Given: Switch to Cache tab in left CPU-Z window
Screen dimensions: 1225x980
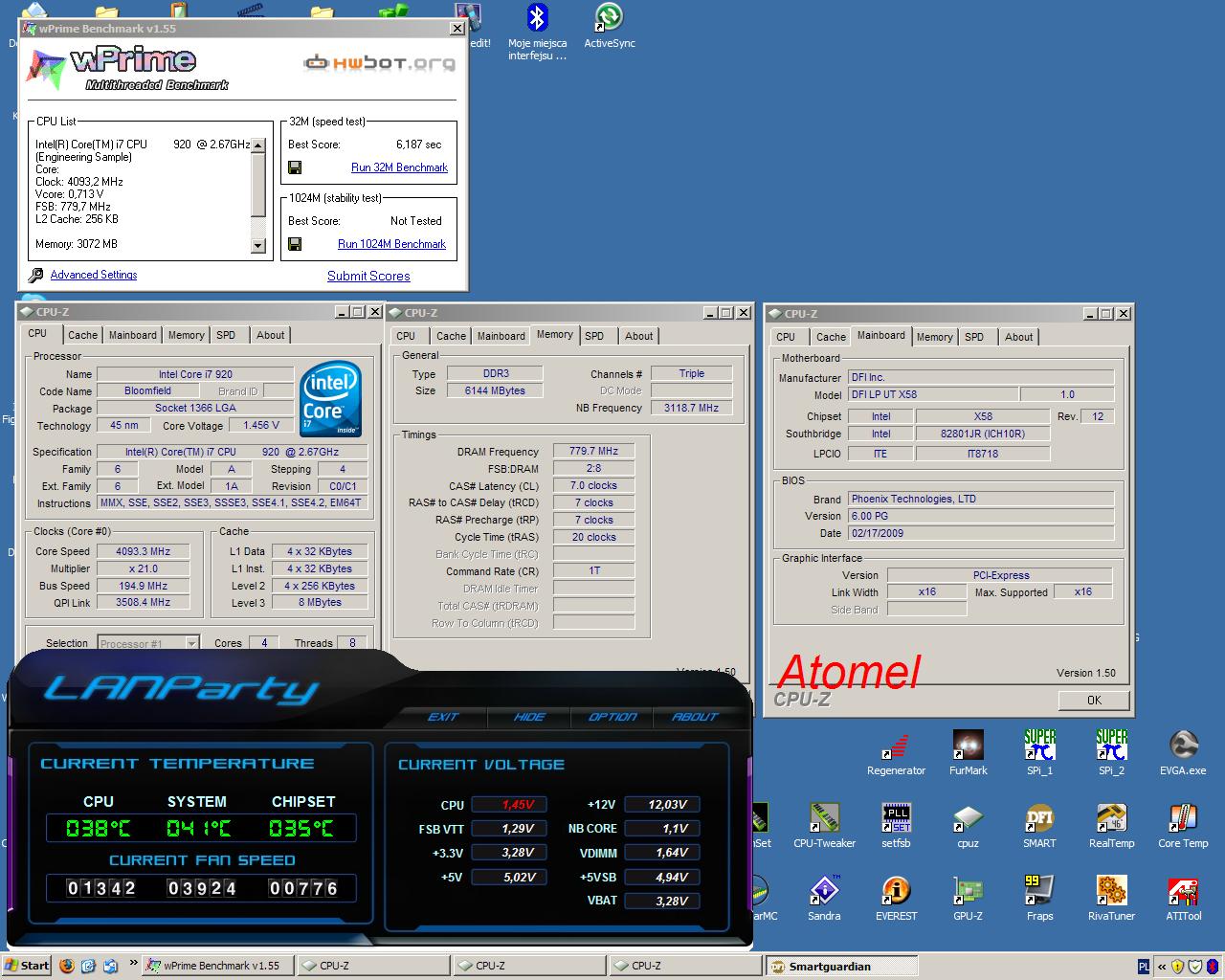Looking at the screenshot, I should click(x=82, y=335).
